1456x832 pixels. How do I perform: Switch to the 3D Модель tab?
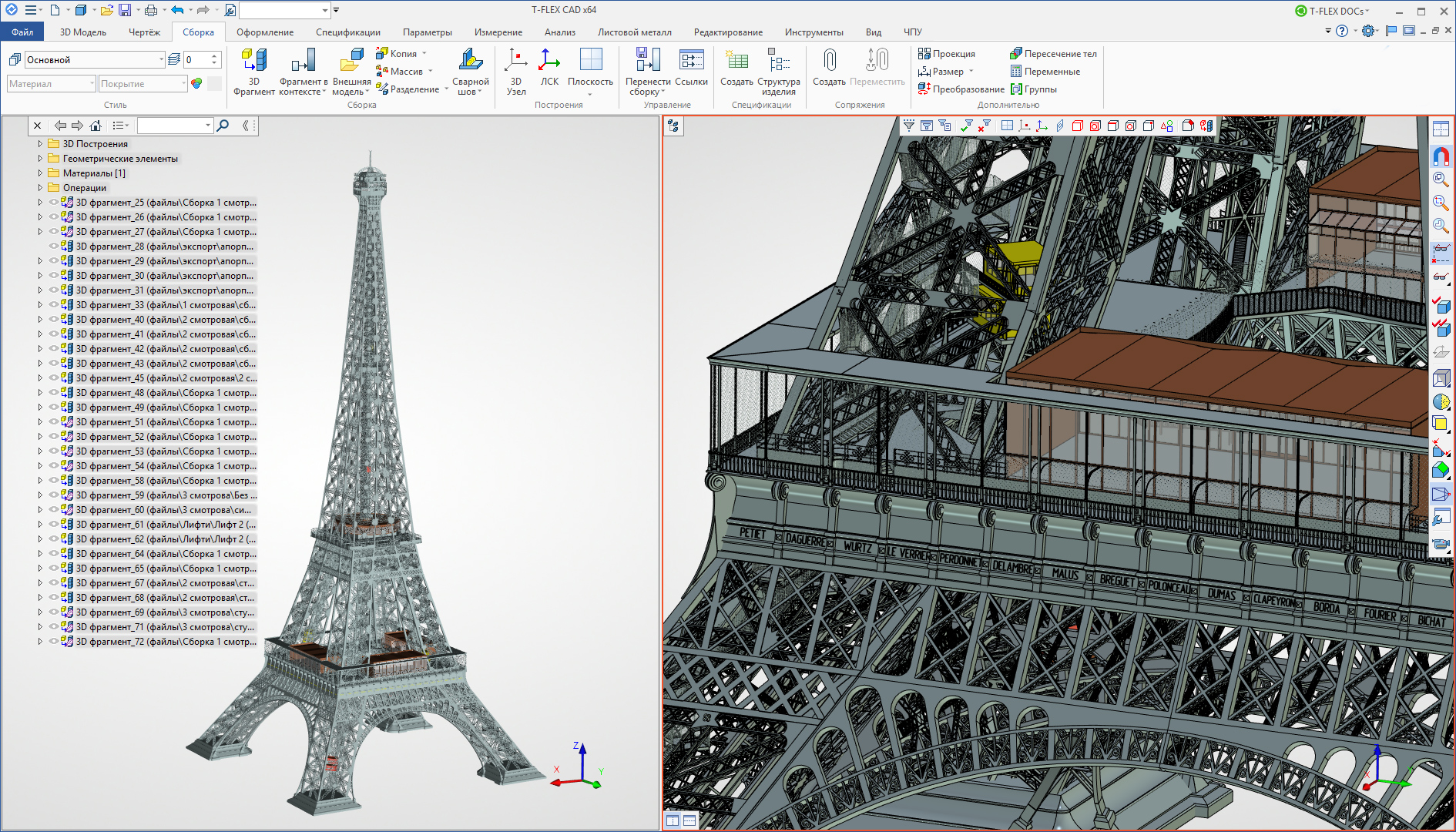pos(83,32)
